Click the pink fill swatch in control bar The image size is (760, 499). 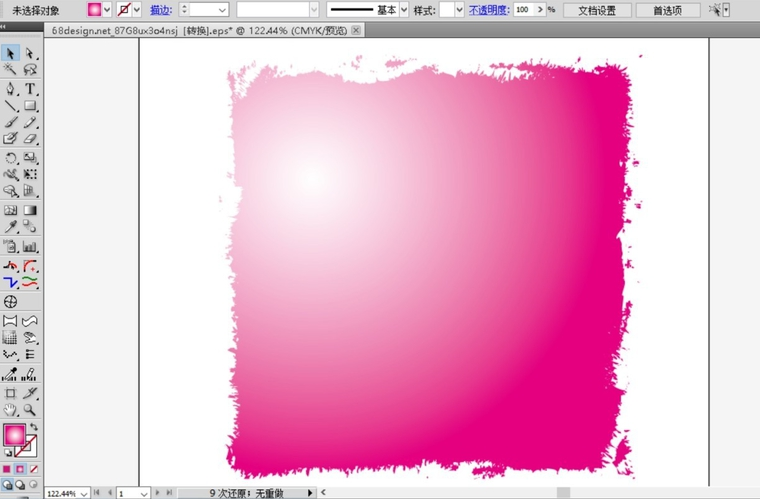pyautogui.click(x=95, y=10)
